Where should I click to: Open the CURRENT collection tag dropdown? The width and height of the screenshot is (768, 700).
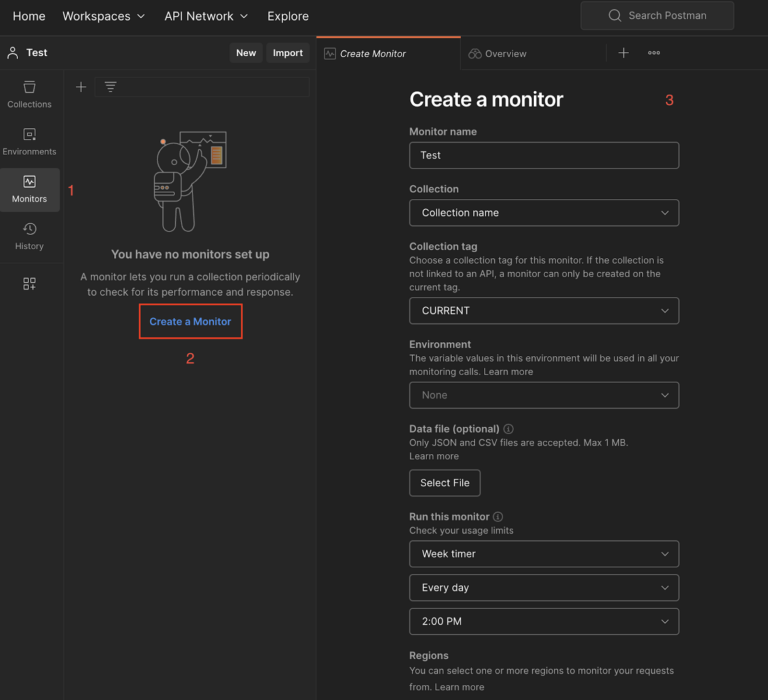pos(544,310)
